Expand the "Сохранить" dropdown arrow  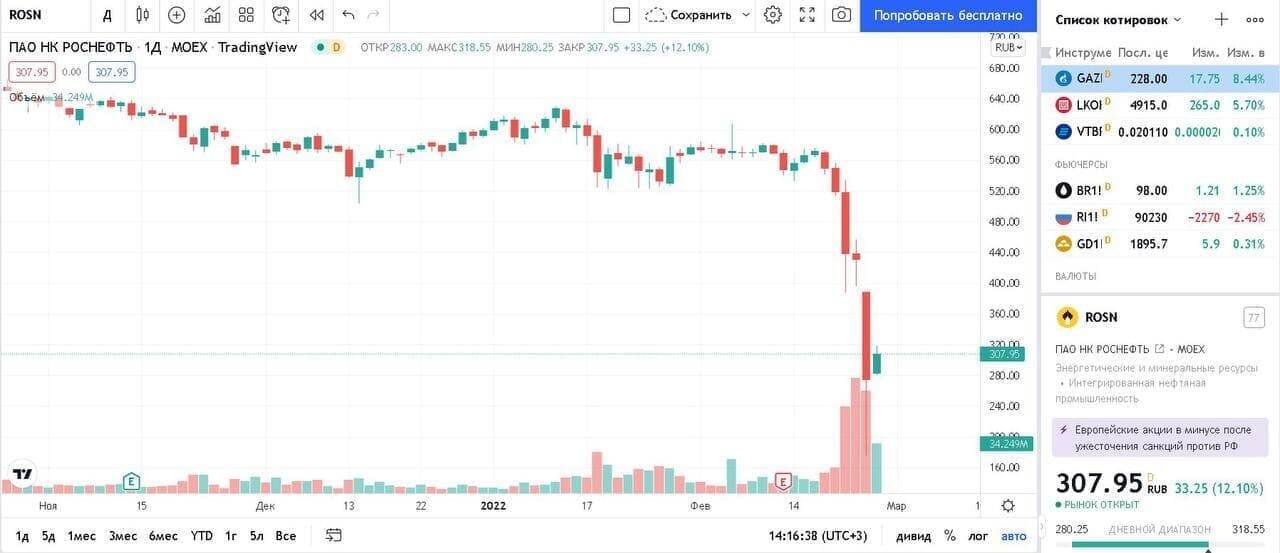point(746,15)
